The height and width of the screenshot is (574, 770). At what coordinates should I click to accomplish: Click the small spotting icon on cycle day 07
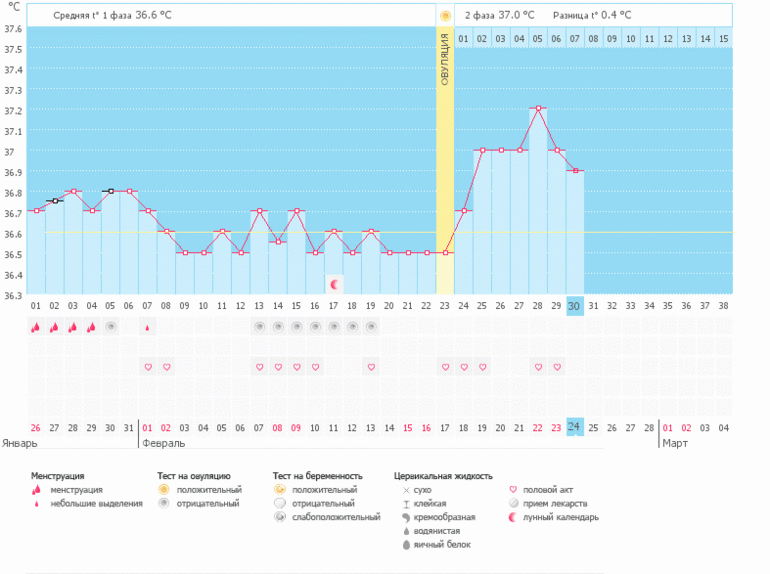point(148,327)
